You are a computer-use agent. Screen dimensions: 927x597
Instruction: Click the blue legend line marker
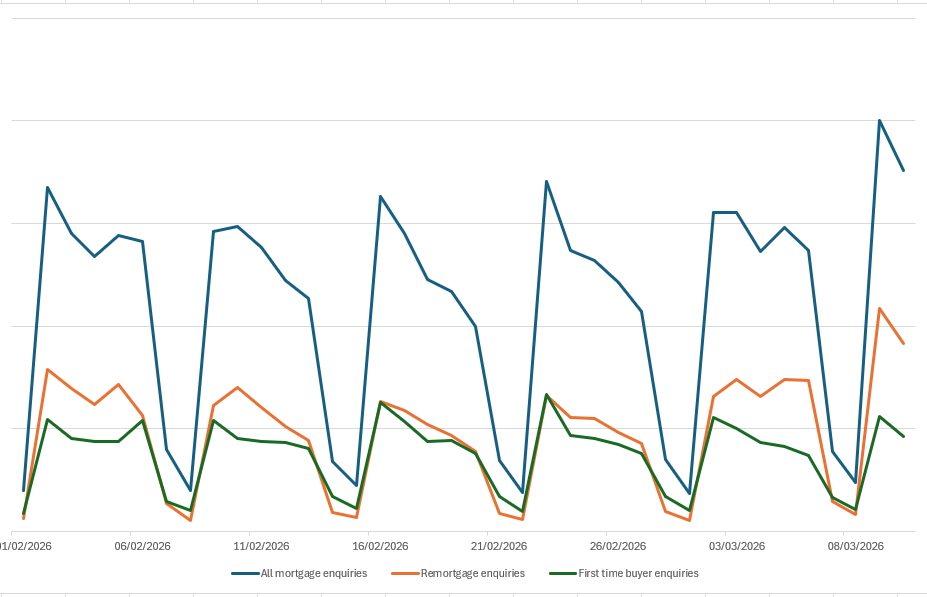tap(244, 574)
